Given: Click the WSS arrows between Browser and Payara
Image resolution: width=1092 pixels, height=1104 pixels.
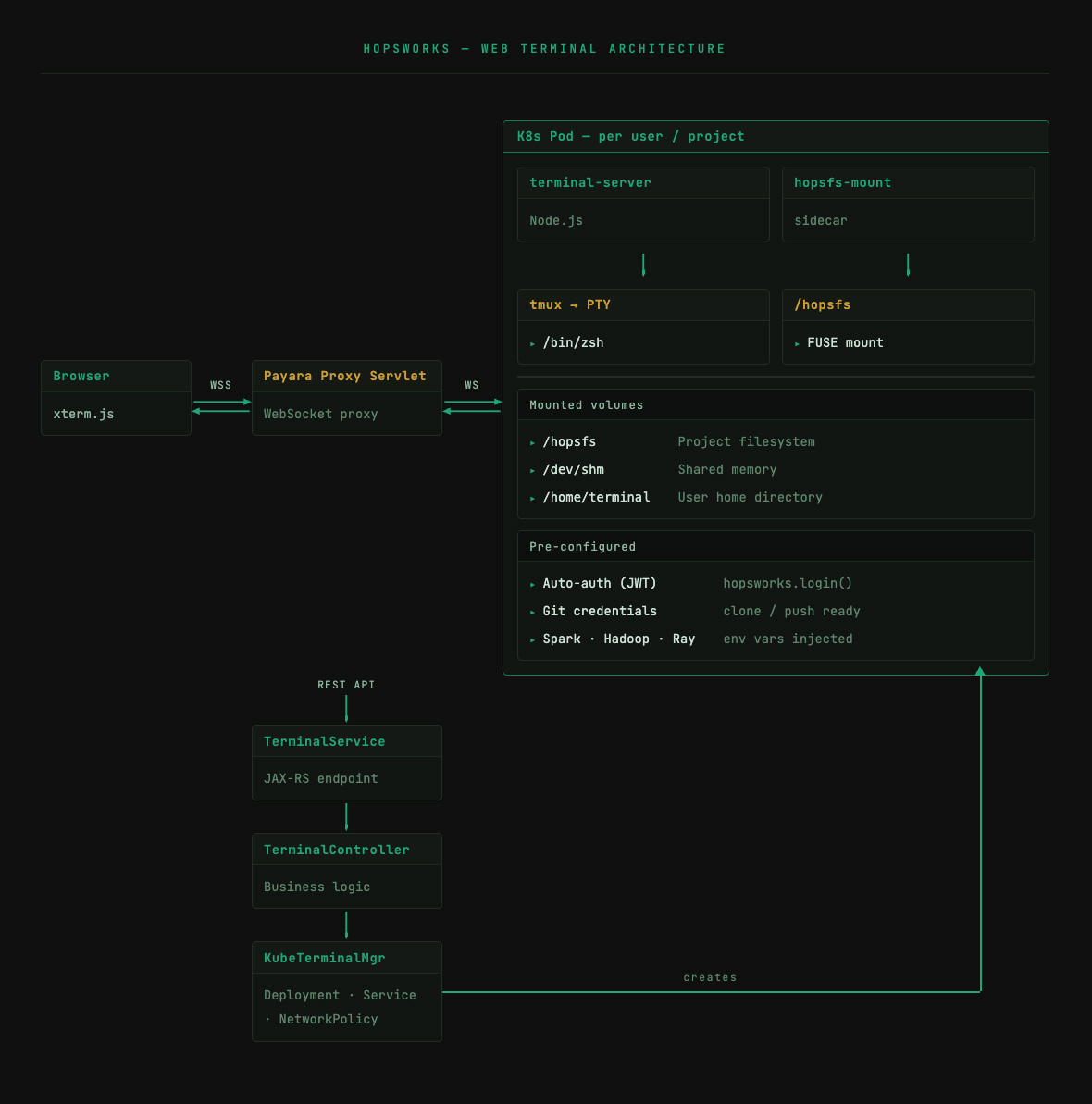Looking at the screenshot, I should [x=221, y=406].
